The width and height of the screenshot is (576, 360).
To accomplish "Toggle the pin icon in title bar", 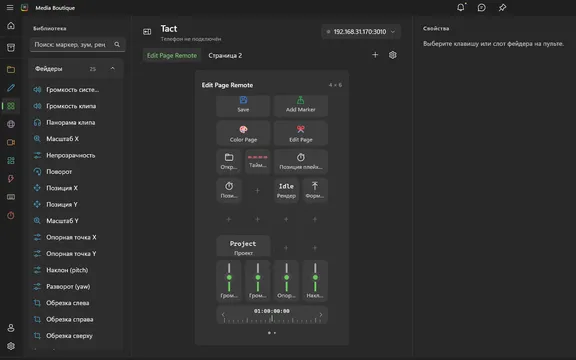I will pos(502,7).
